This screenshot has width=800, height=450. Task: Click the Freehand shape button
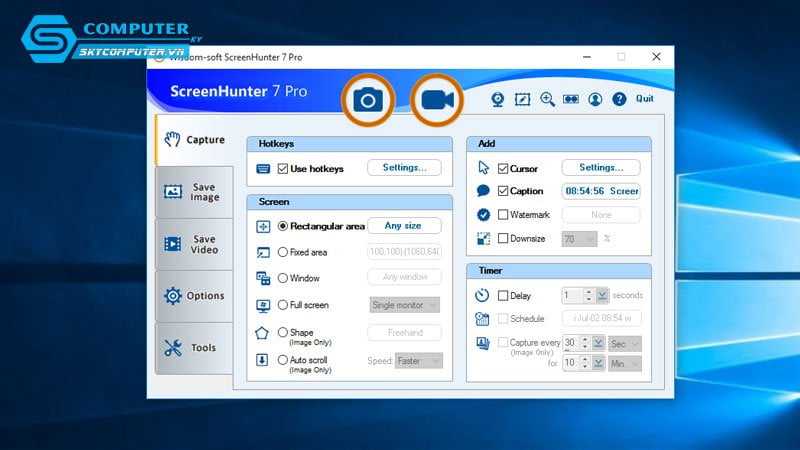coord(405,333)
